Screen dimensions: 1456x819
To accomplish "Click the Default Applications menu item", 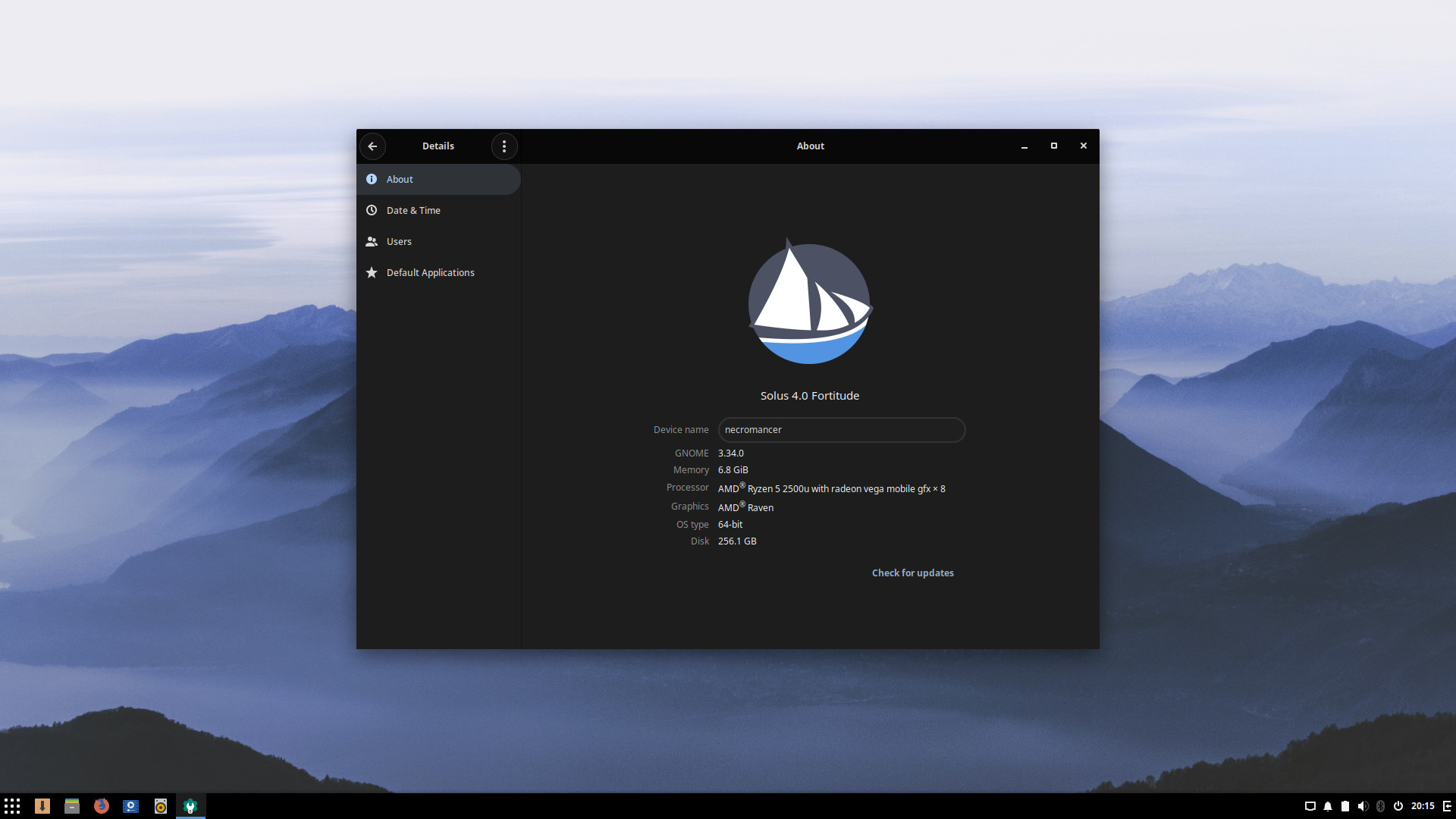I will (x=431, y=272).
